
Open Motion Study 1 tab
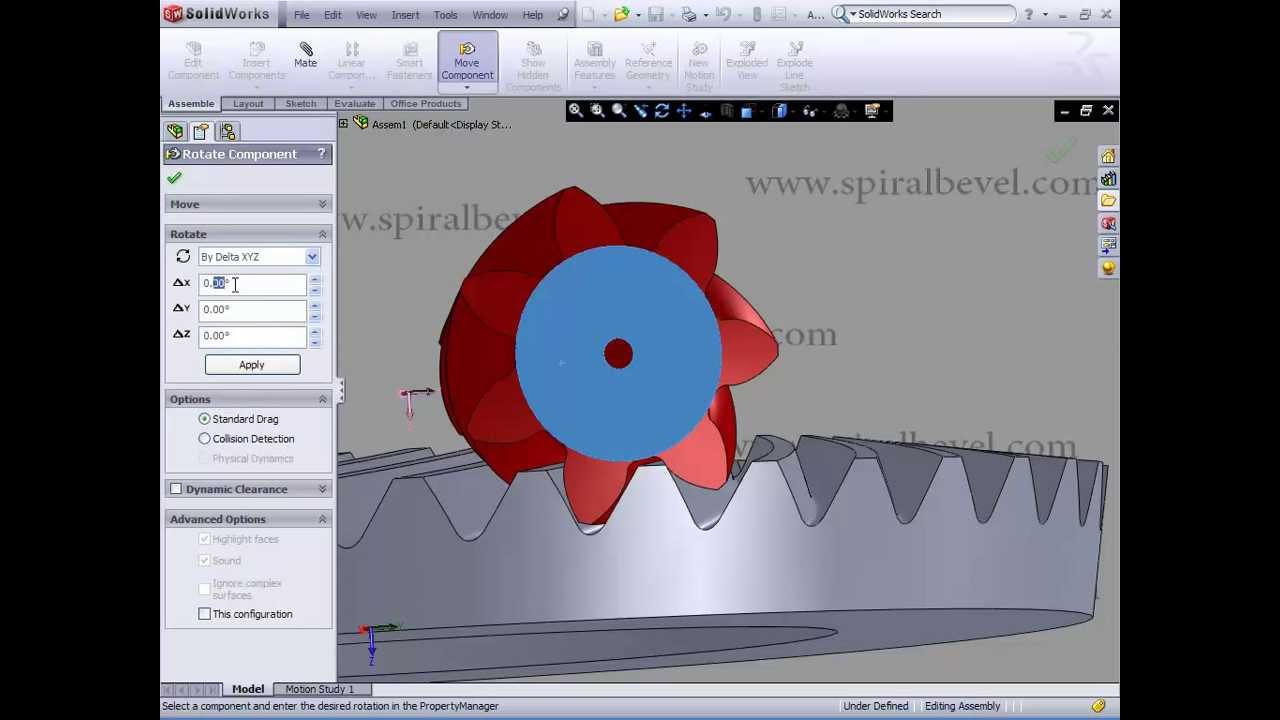pyautogui.click(x=319, y=689)
